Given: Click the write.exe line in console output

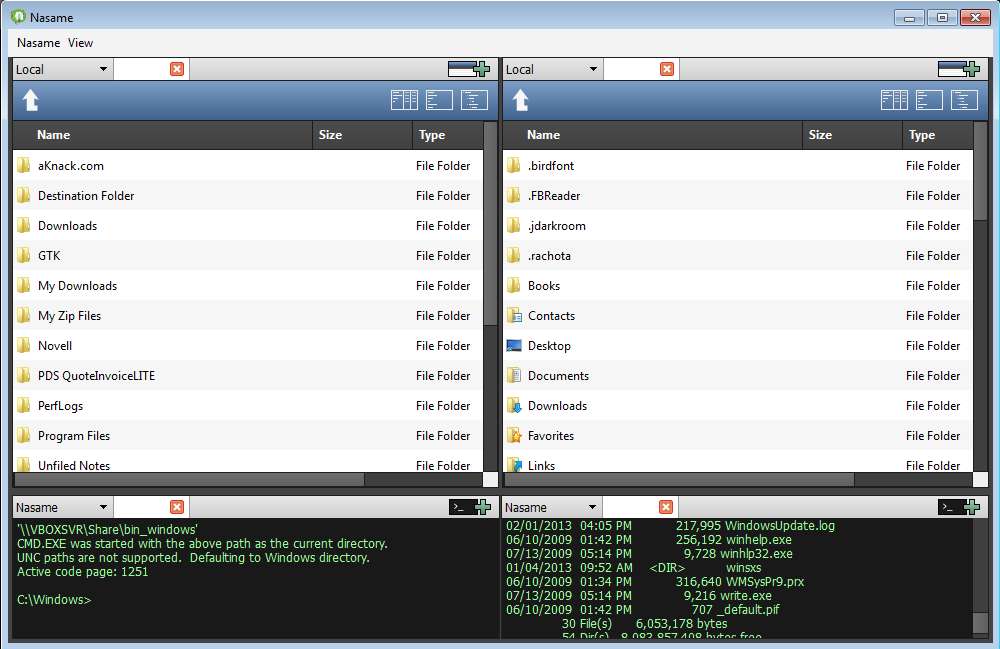Looking at the screenshot, I should 638,595.
